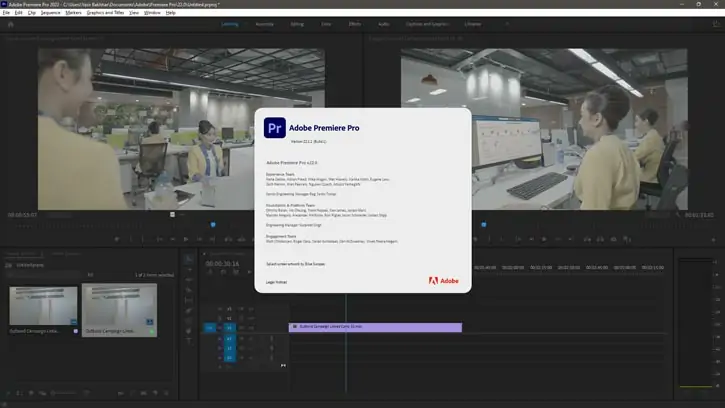Select the Ripple Edit tool

(189, 280)
